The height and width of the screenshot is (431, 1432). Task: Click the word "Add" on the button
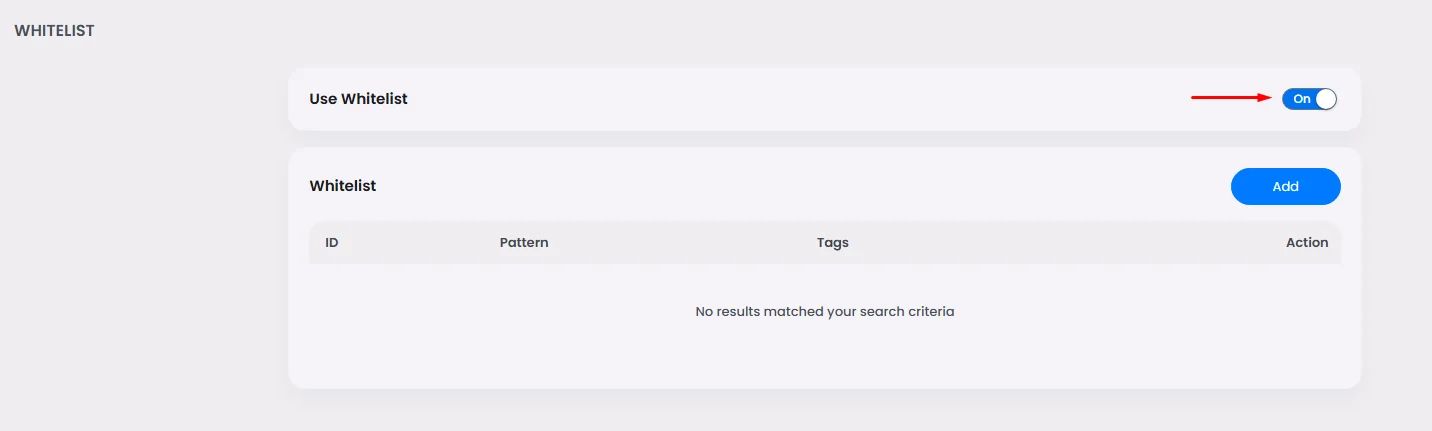pos(1285,186)
